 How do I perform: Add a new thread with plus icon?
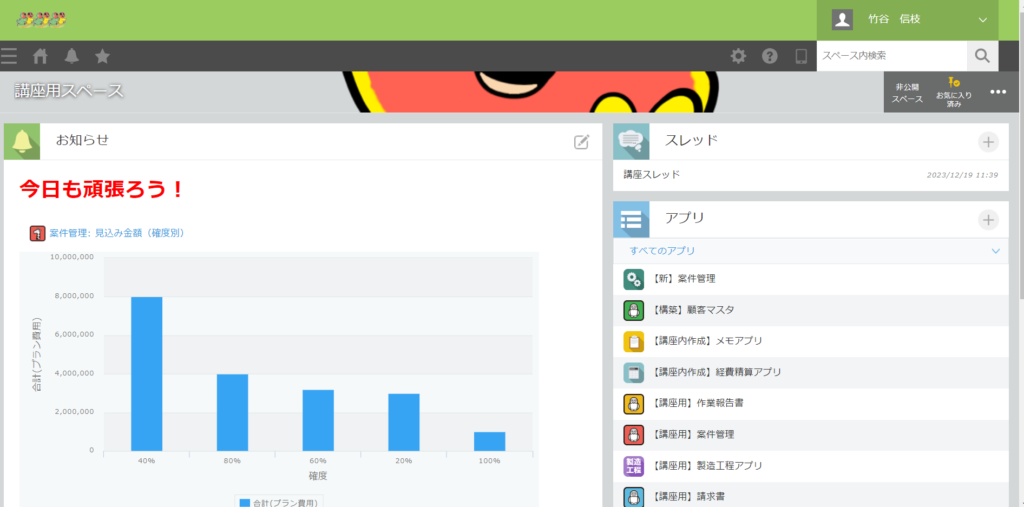tap(988, 142)
